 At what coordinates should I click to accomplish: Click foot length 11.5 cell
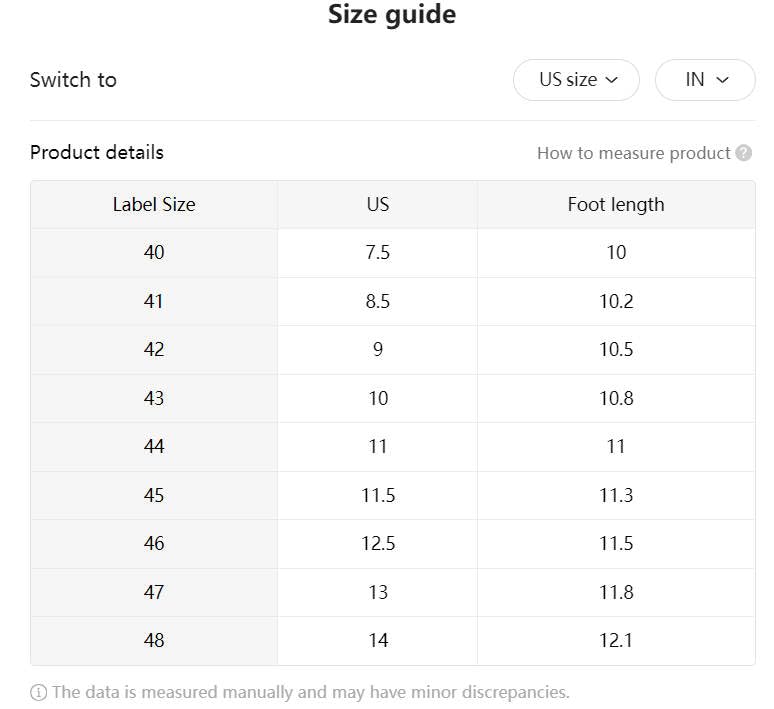616,543
